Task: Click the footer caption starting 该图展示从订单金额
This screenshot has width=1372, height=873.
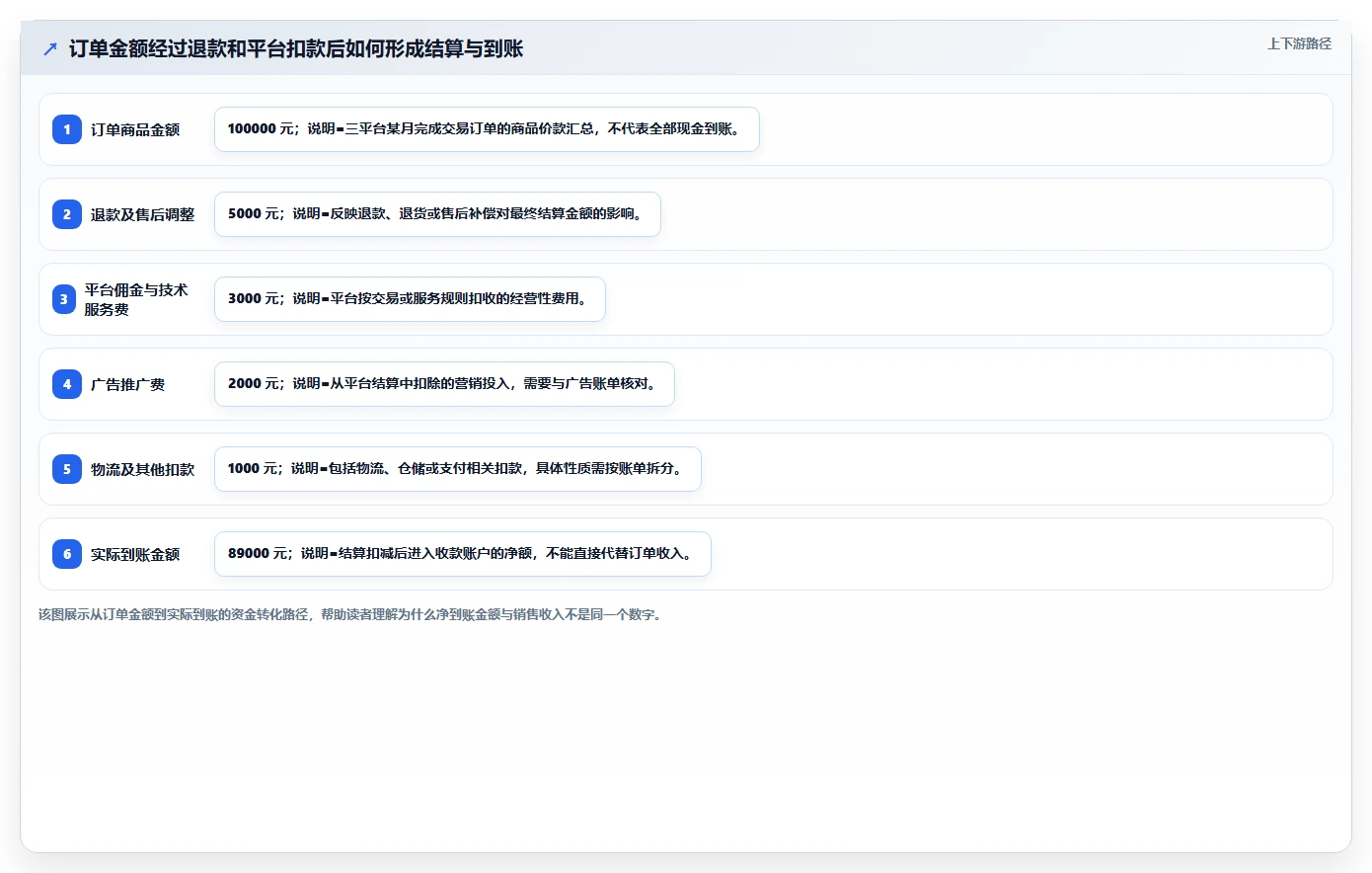Action: [351, 614]
